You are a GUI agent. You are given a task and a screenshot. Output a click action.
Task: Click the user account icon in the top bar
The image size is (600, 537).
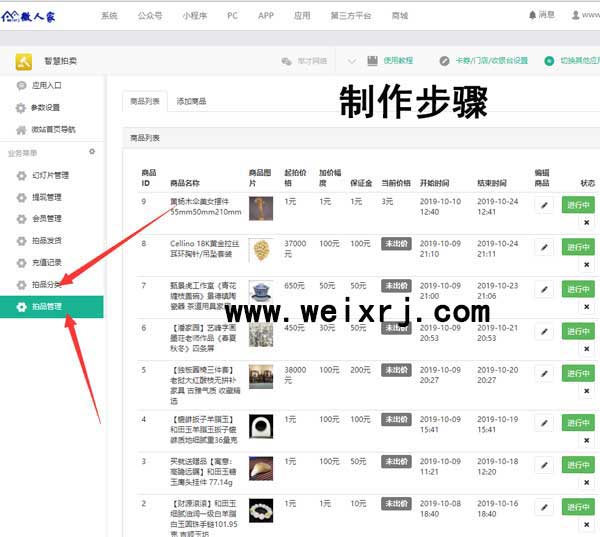coord(575,15)
